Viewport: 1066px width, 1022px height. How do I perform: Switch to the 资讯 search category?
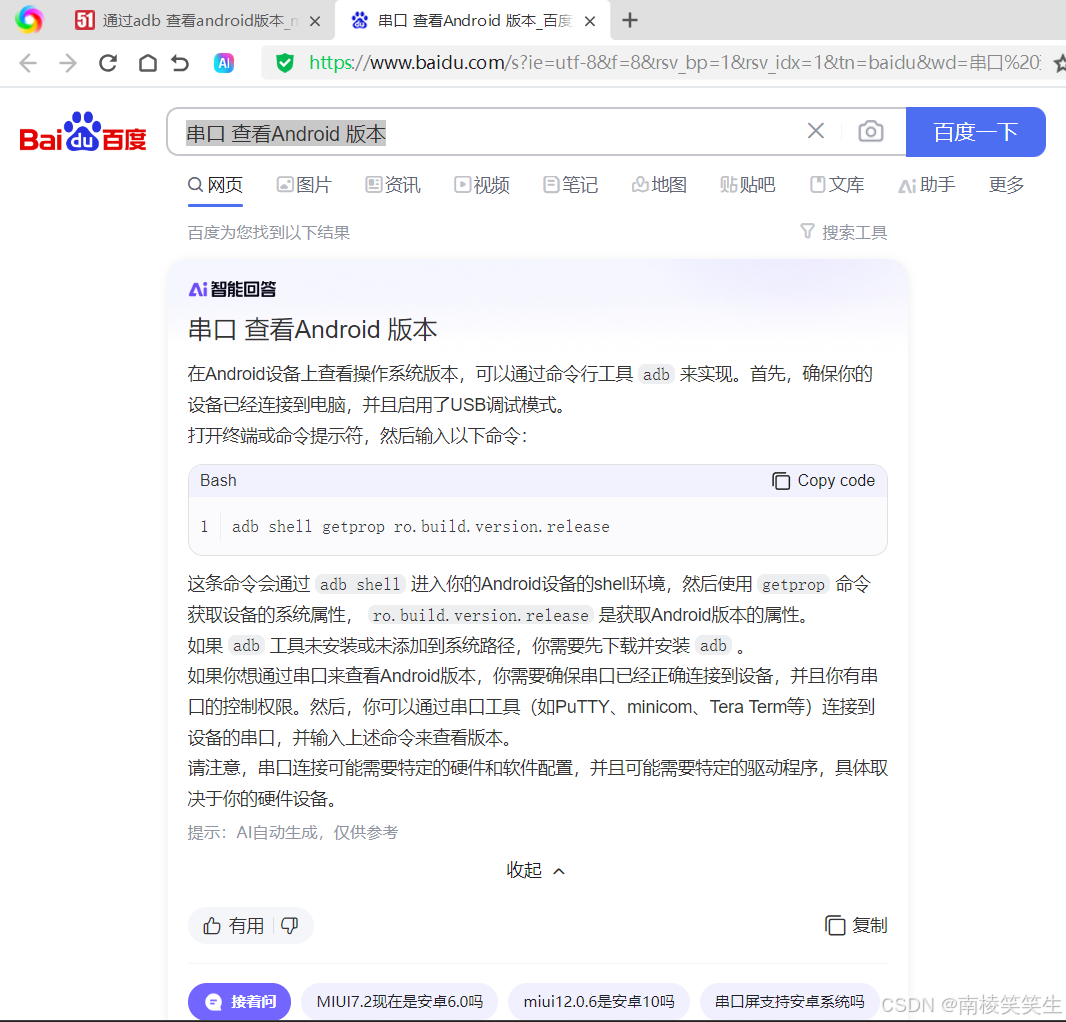[x=393, y=185]
